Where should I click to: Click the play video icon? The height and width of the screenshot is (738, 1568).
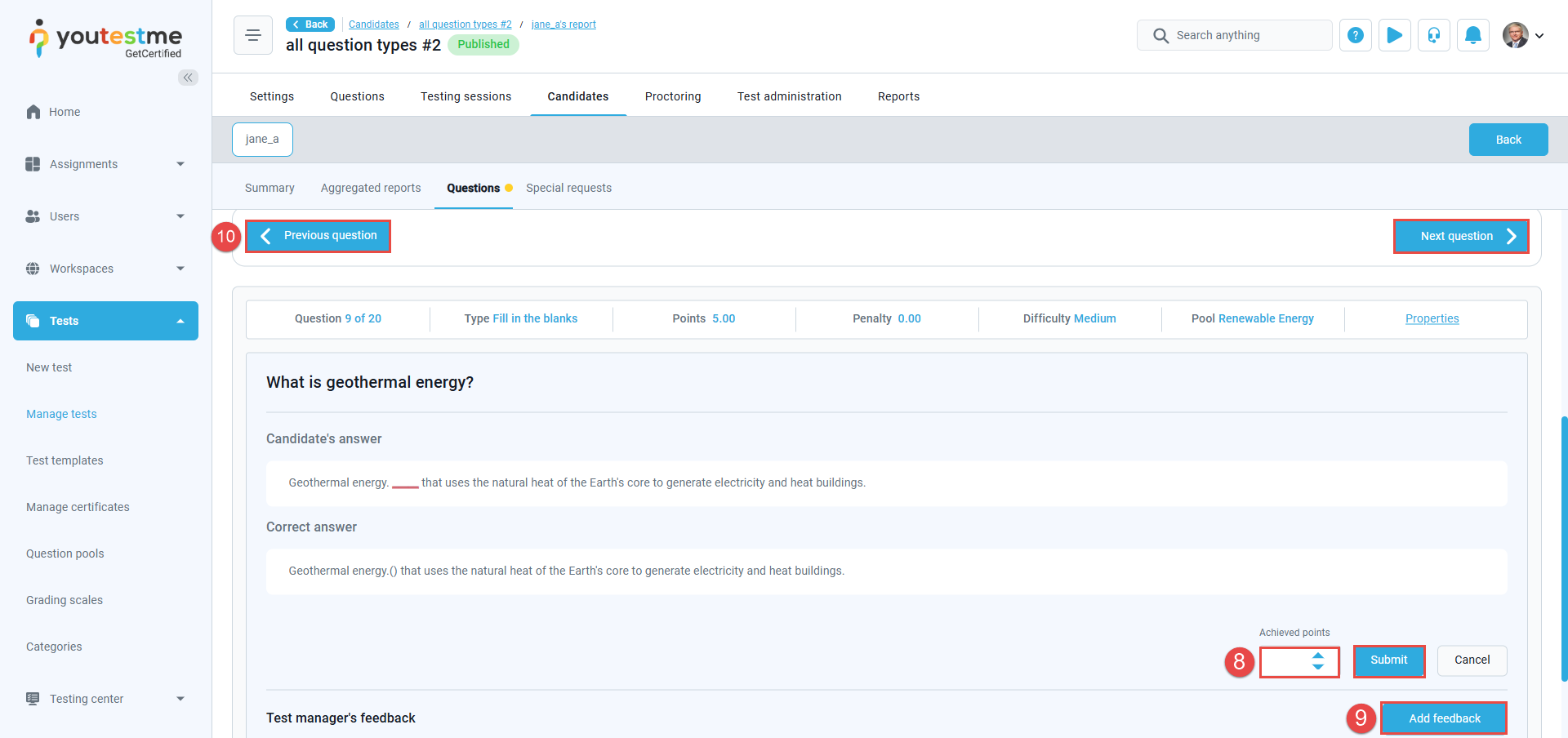tap(1395, 35)
